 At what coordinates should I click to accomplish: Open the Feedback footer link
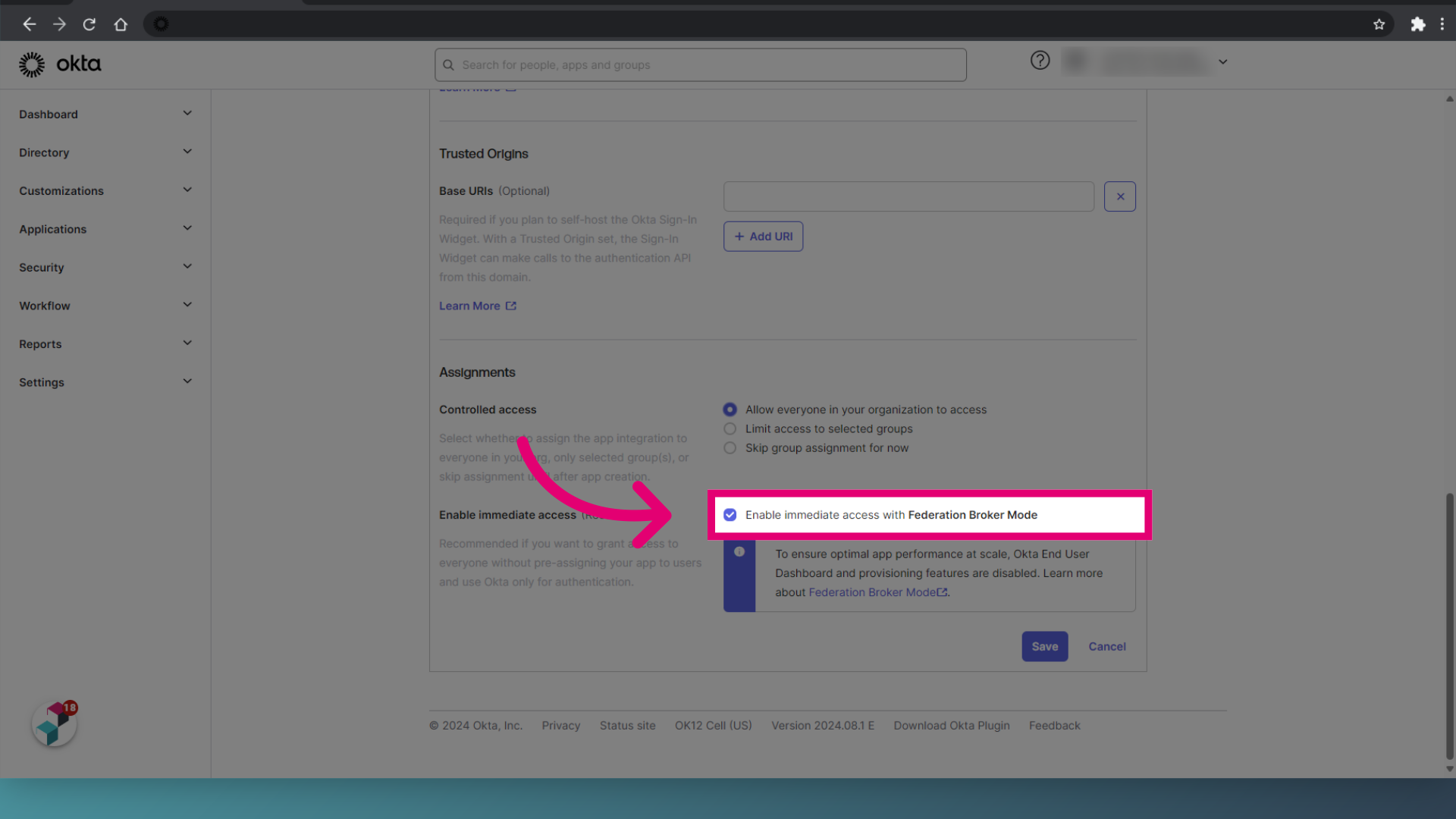tap(1054, 726)
